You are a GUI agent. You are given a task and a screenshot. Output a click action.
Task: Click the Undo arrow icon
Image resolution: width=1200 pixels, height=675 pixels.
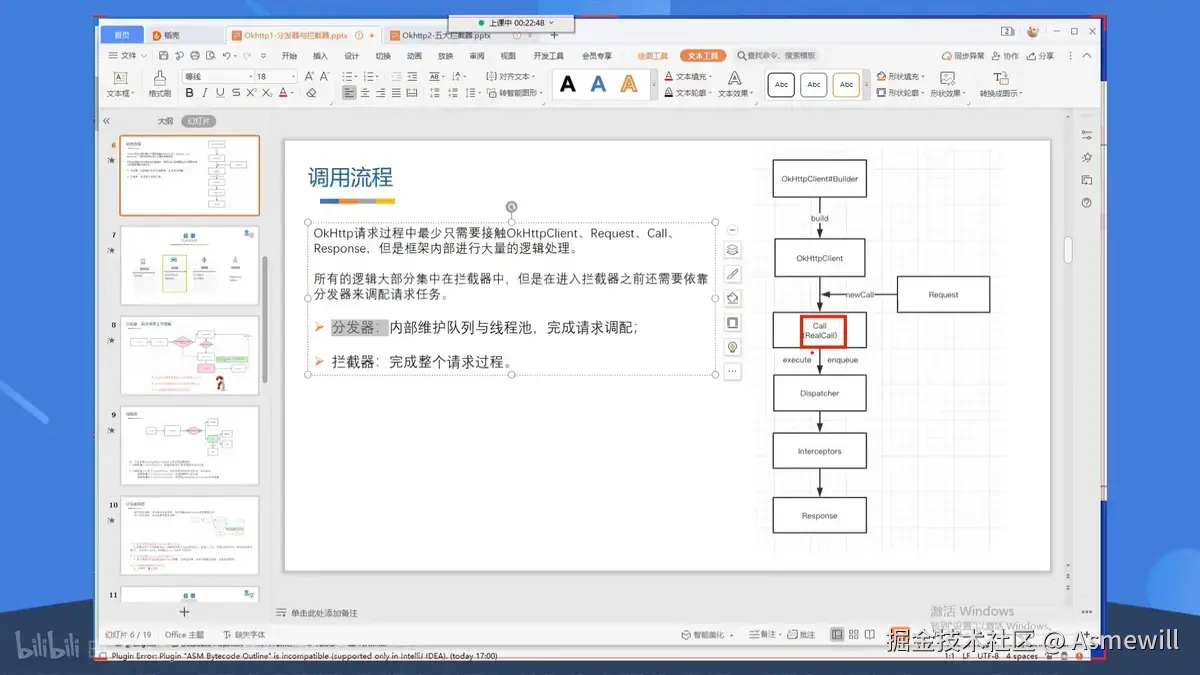(227, 56)
